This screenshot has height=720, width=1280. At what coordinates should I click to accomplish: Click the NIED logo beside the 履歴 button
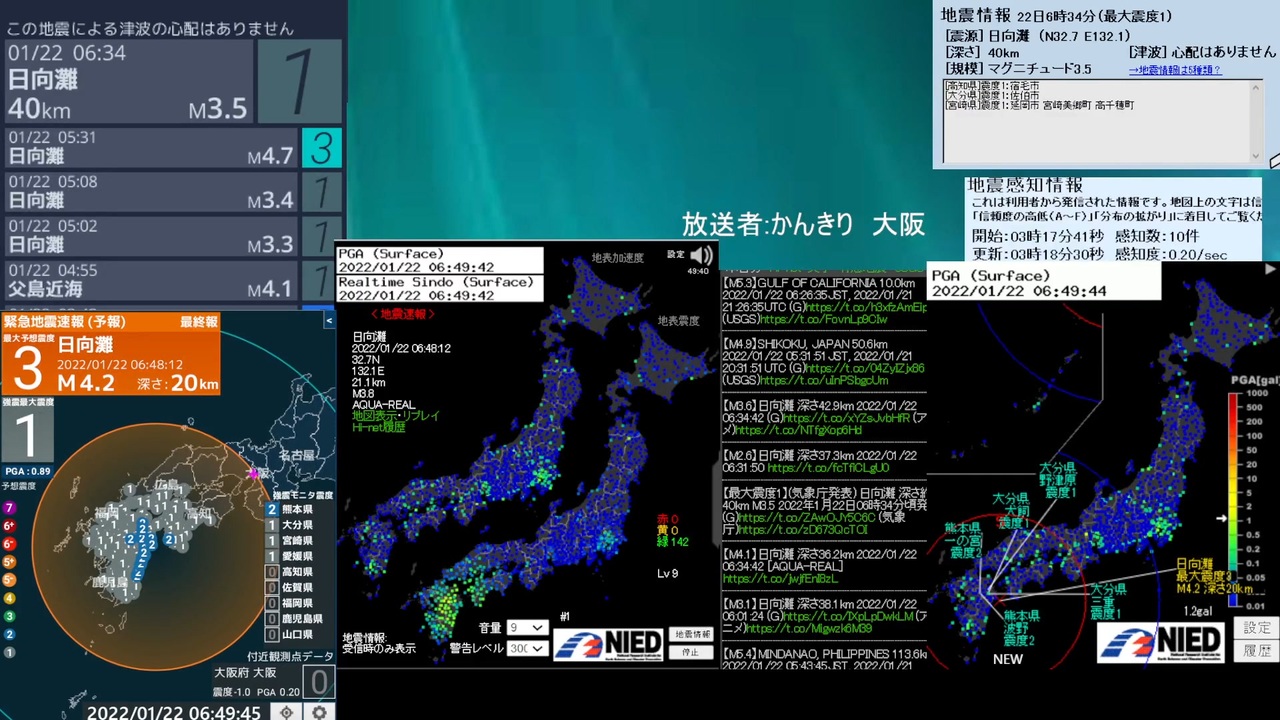tap(1160, 642)
